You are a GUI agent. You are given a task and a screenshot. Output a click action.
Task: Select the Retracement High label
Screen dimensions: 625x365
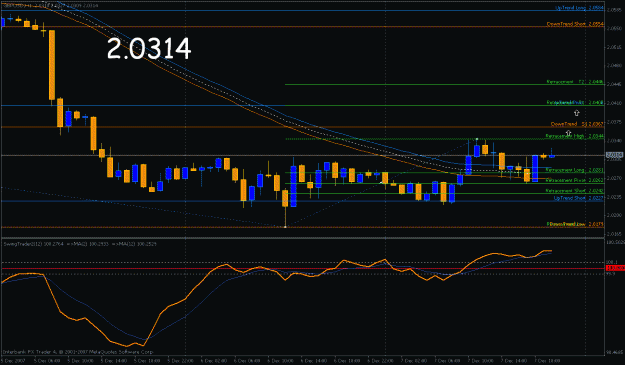tap(575, 136)
